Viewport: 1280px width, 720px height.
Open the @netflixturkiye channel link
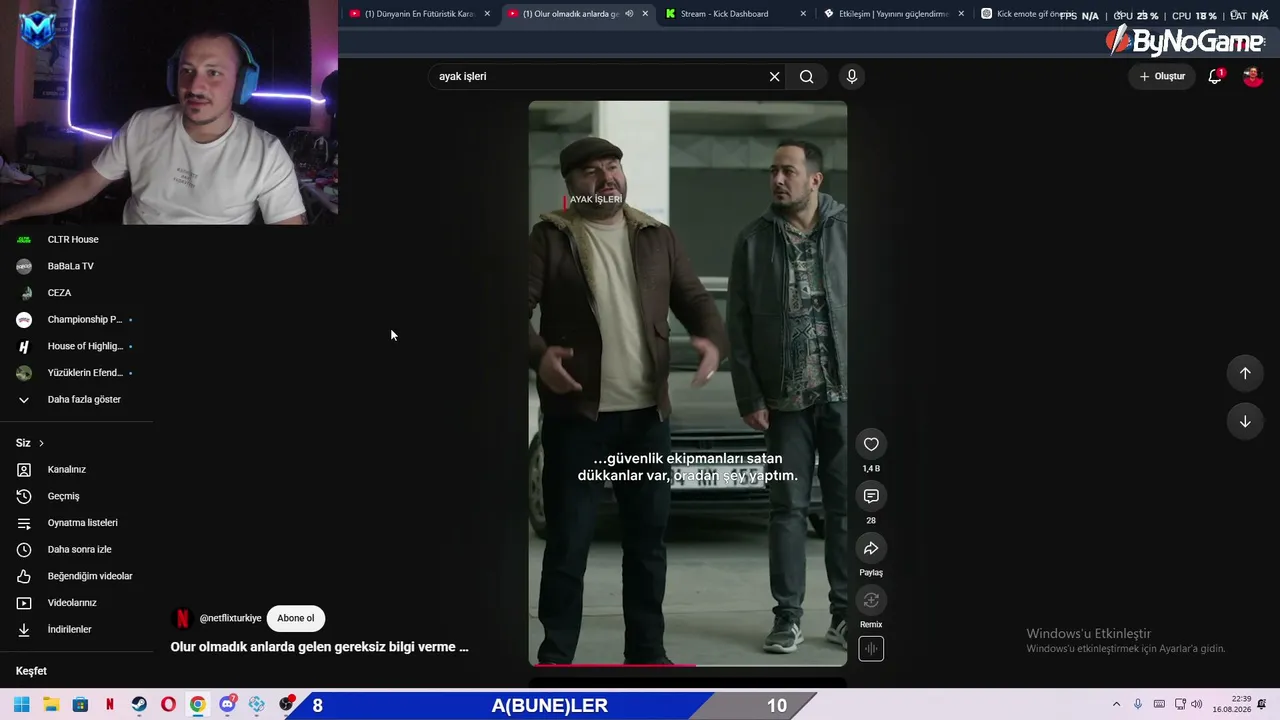(x=230, y=618)
